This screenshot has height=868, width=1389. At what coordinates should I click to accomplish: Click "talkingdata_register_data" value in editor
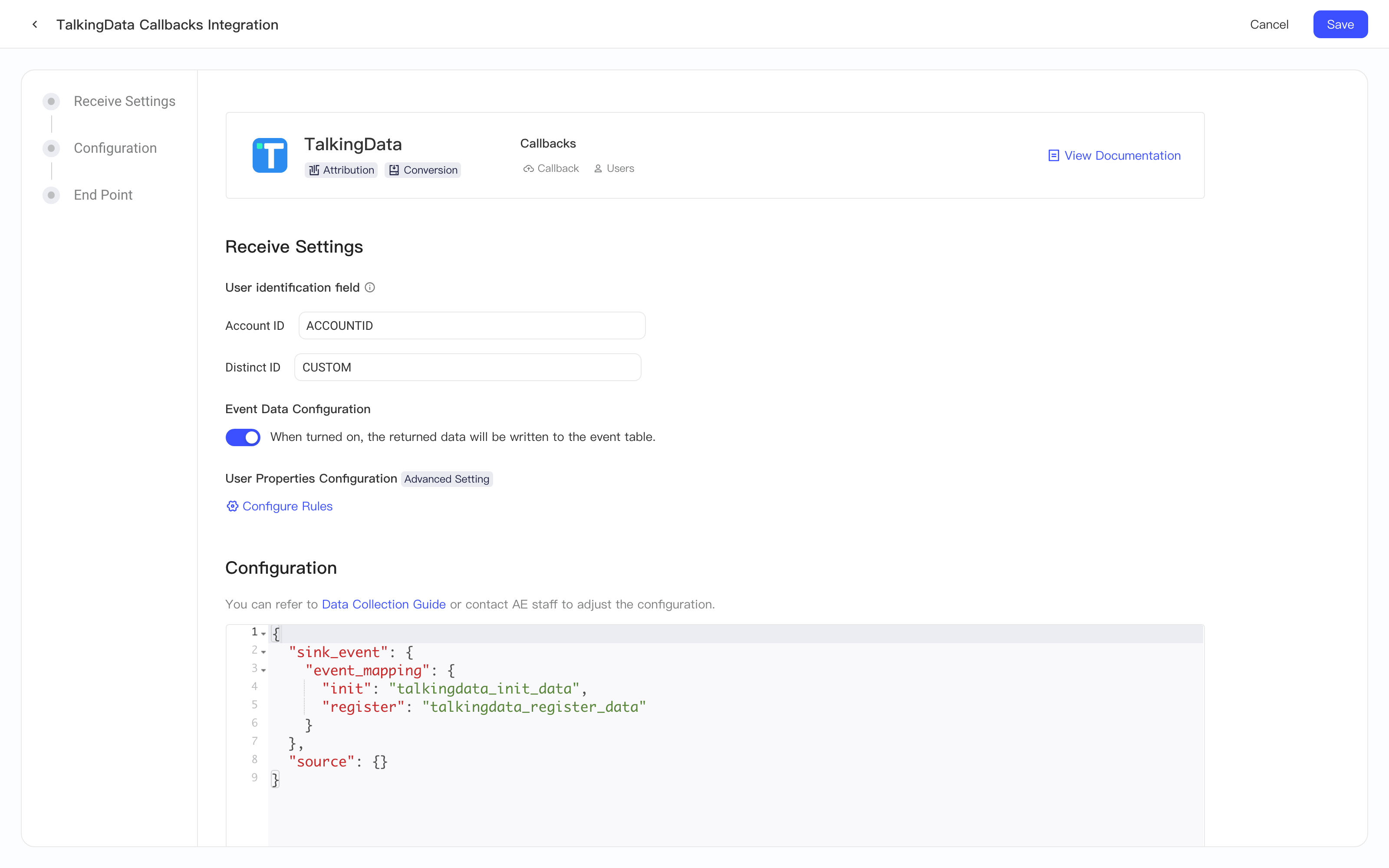[534, 707]
